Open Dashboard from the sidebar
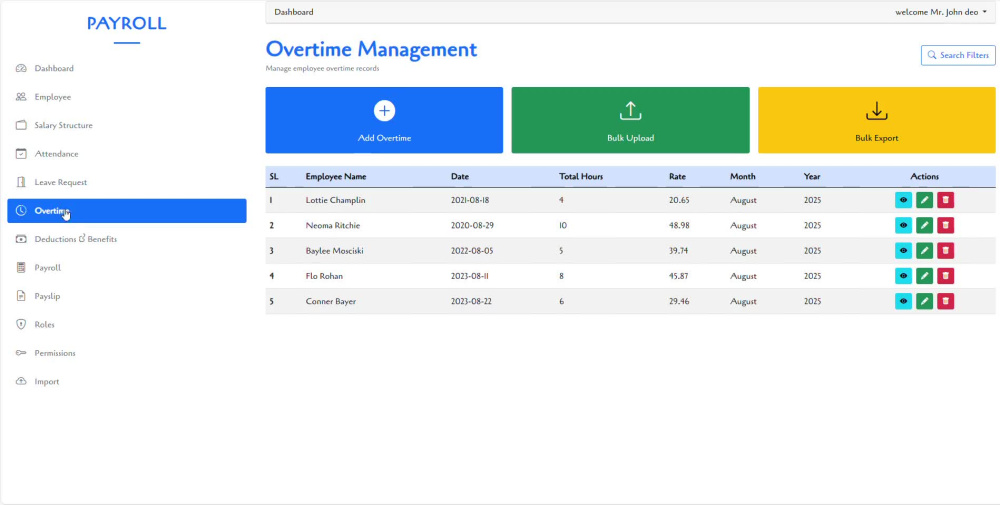The width and height of the screenshot is (1000, 505). (x=126, y=68)
